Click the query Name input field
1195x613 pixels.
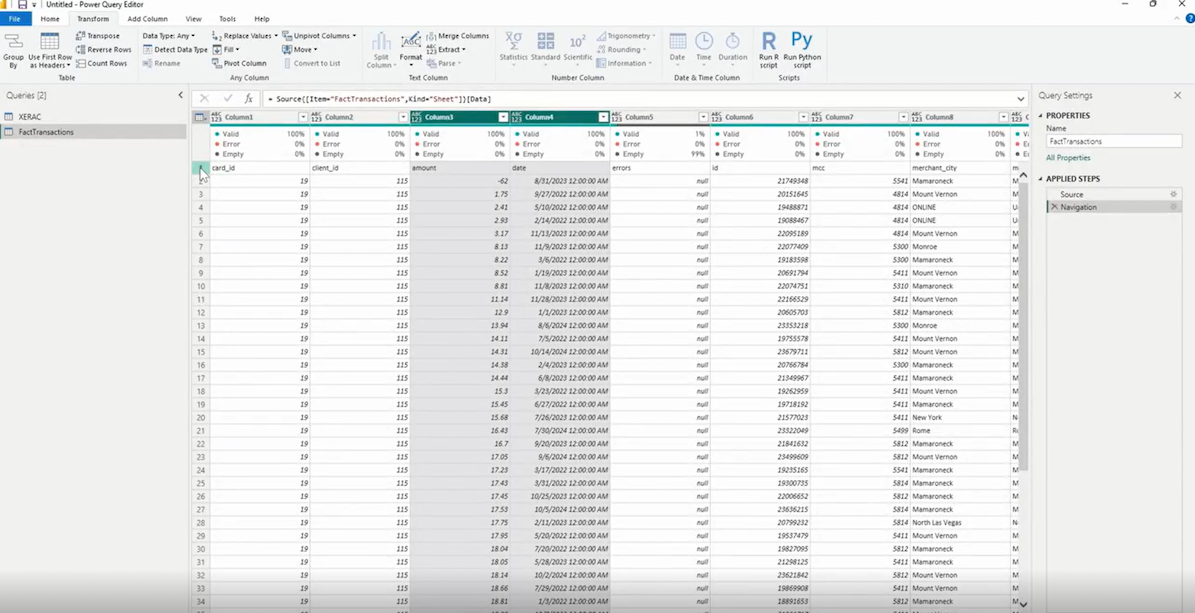[x=1113, y=141]
